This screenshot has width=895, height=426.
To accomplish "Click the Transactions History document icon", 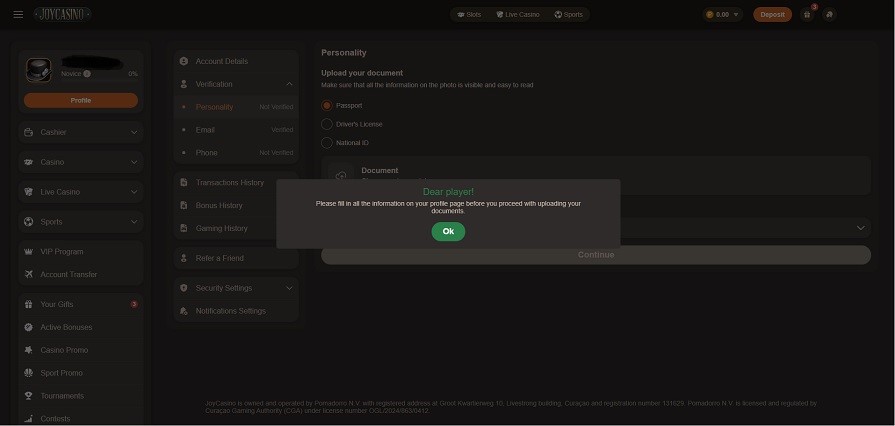I will pyautogui.click(x=184, y=183).
